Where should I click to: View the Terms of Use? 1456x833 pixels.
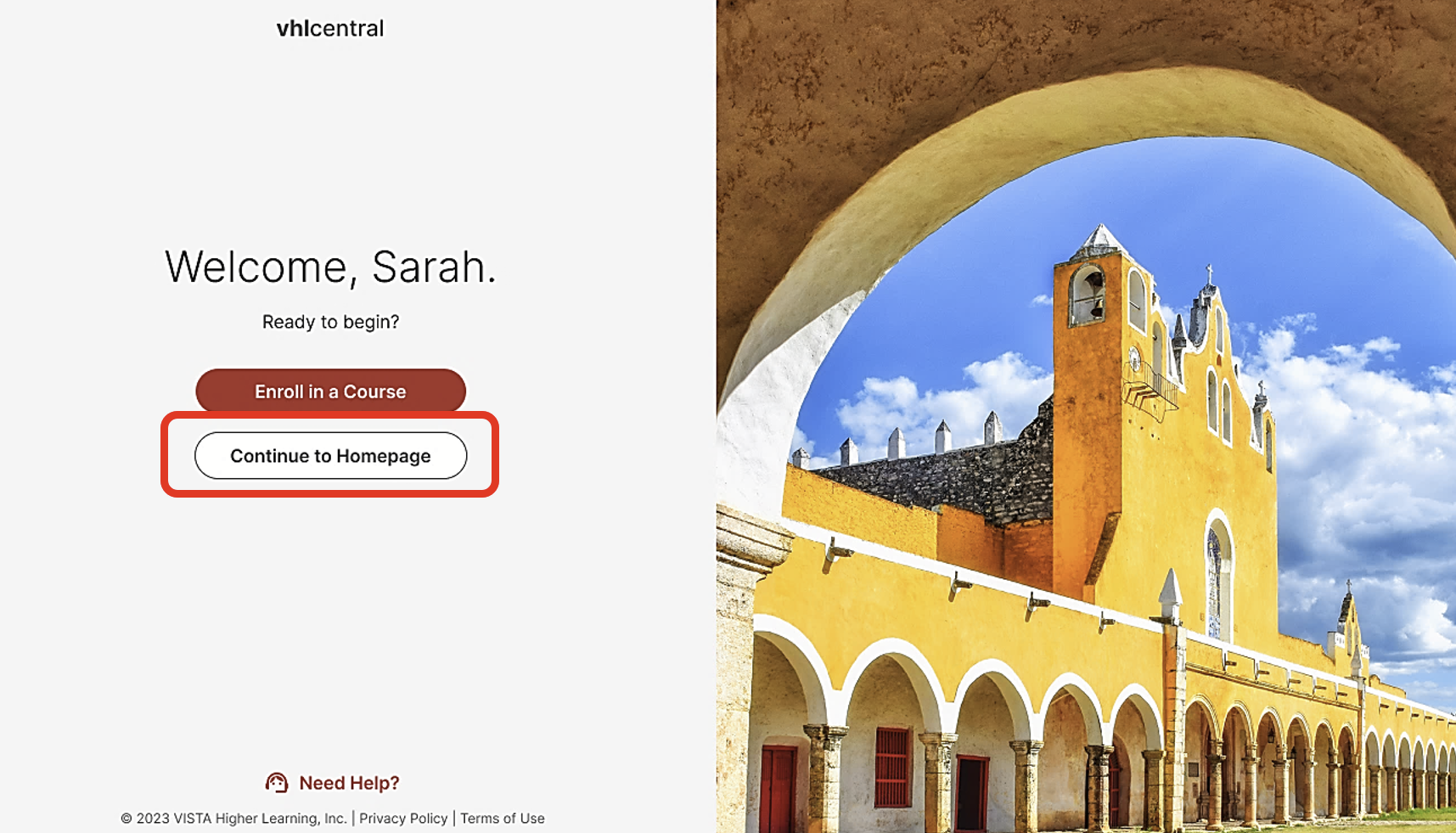click(503, 819)
